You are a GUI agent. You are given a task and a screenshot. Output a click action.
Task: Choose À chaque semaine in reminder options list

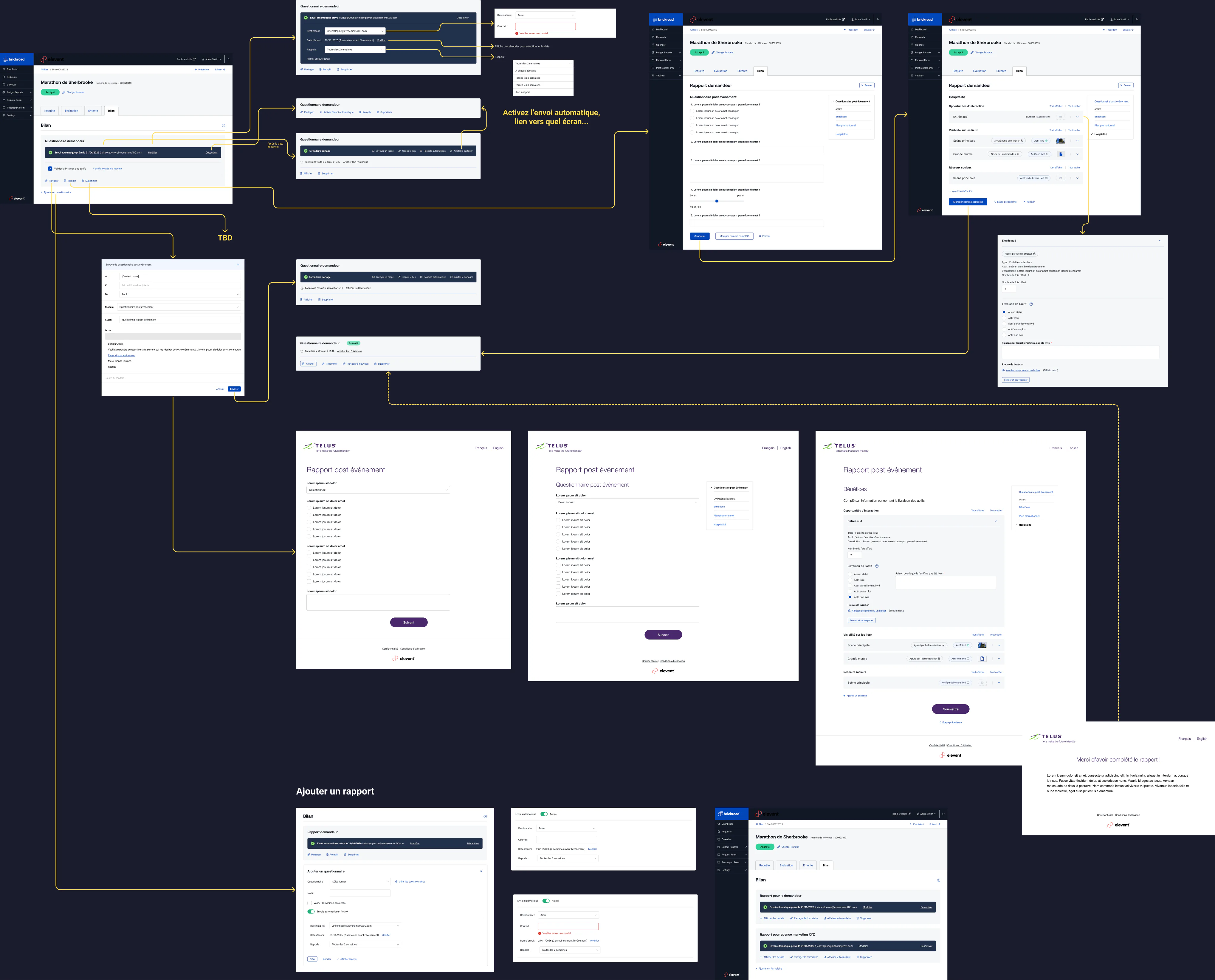coord(543,71)
